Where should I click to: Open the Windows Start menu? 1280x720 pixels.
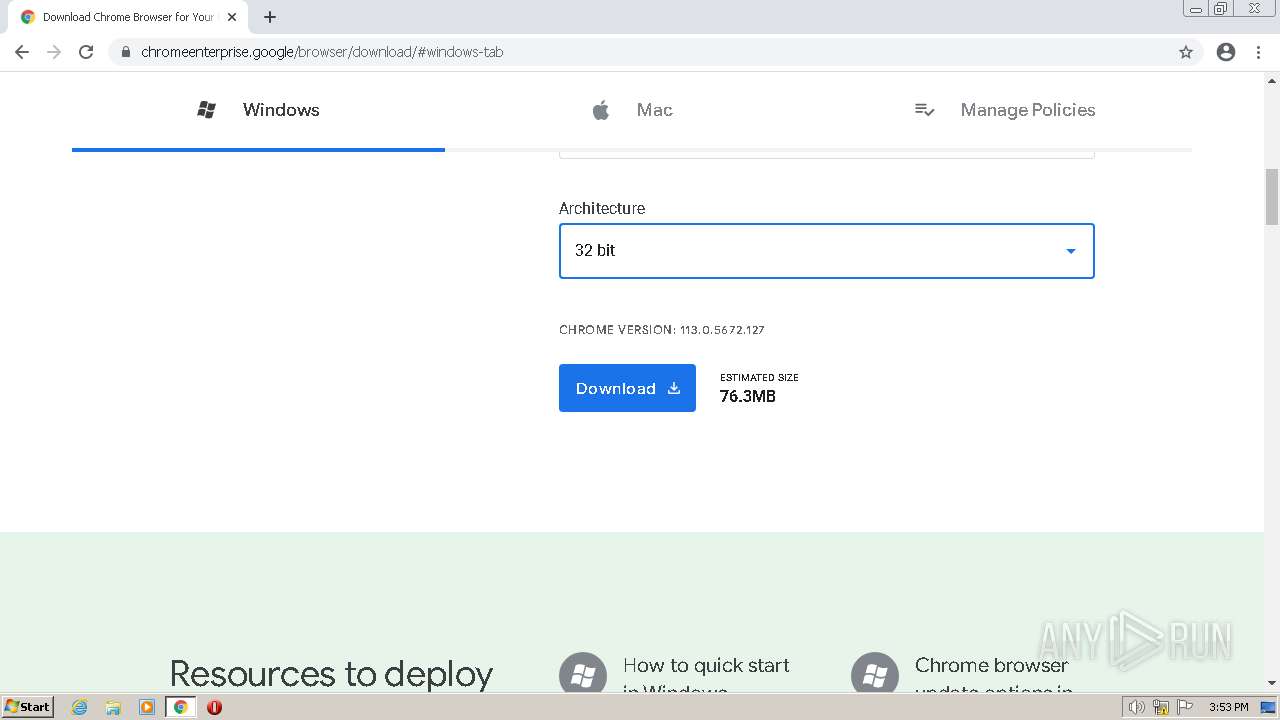tap(28, 707)
